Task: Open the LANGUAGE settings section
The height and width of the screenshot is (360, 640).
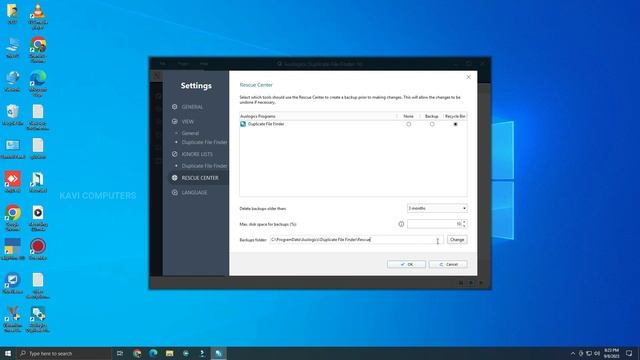Action: coord(194,193)
